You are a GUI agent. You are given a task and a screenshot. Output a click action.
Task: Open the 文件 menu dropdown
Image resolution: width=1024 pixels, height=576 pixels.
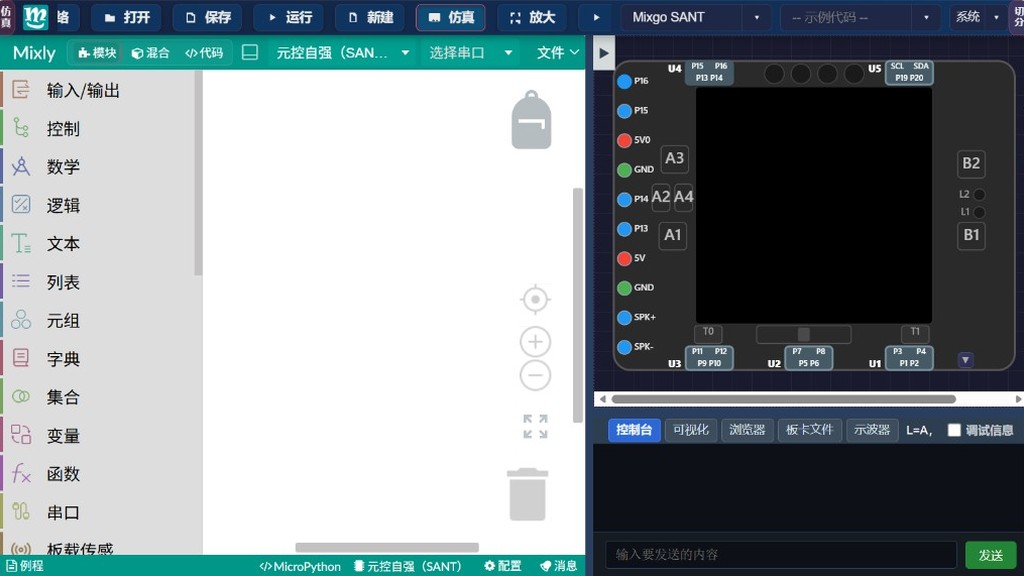pyautogui.click(x=557, y=53)
